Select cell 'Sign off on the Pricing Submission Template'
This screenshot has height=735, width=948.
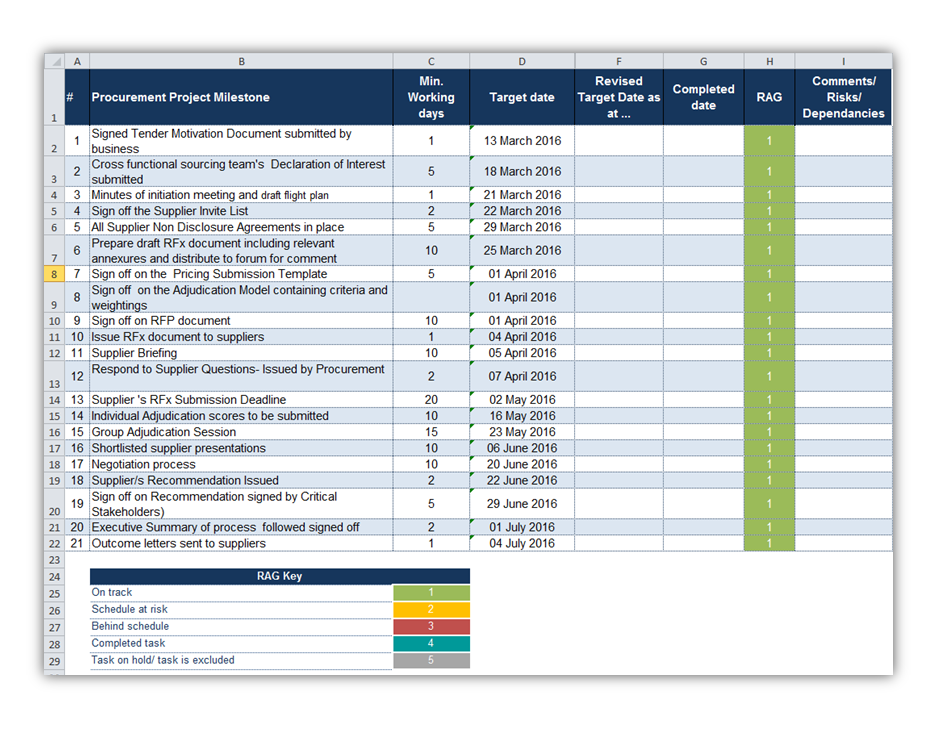(241, 274)
